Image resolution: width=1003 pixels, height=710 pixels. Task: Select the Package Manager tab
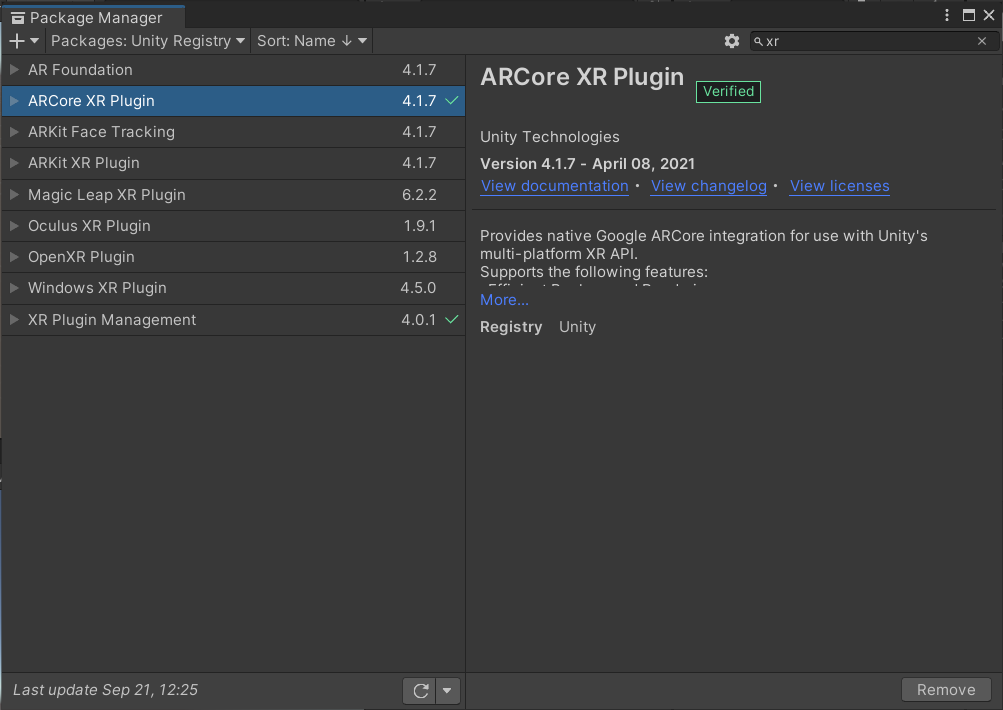[93, 17]
